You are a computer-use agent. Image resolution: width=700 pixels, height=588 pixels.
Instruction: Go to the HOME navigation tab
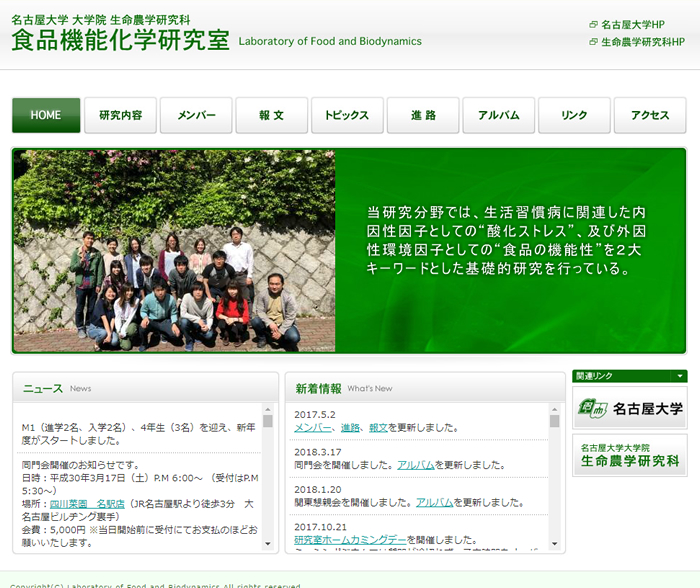click(x=46, y=115)
